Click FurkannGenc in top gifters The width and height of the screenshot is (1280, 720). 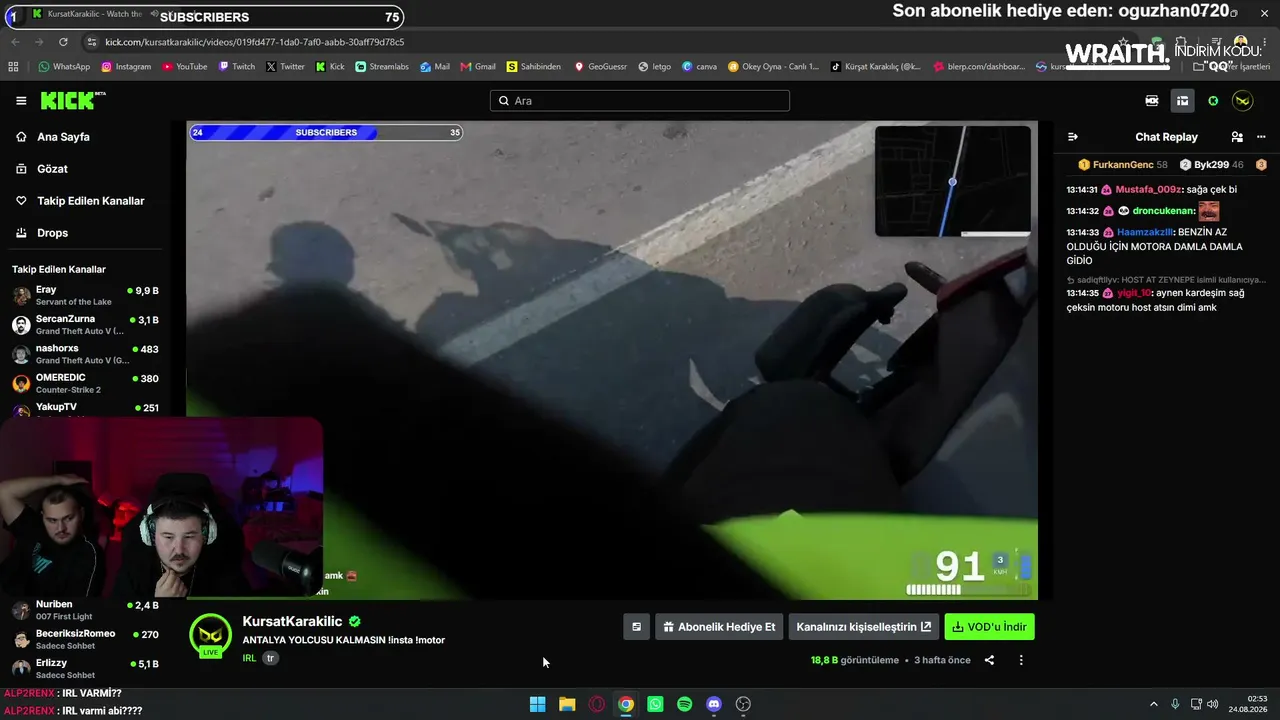tap(1123, 165)
